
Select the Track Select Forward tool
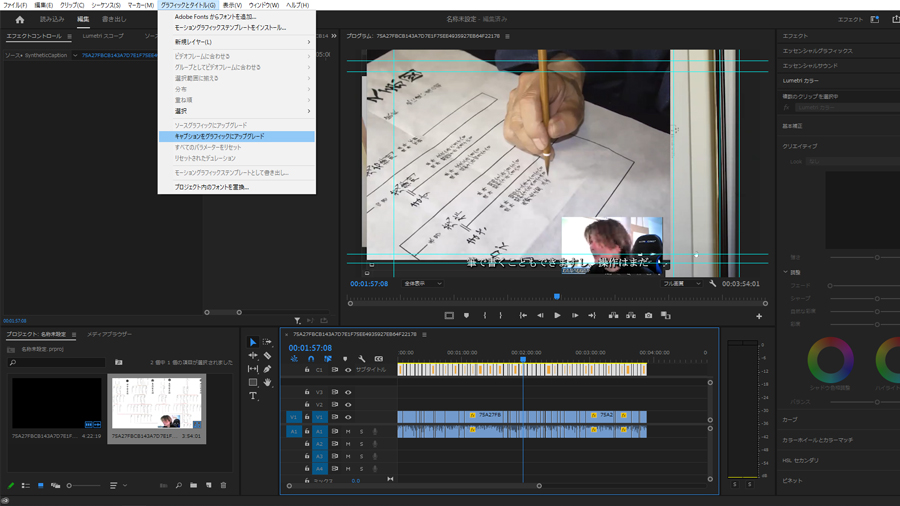(267, 342)
